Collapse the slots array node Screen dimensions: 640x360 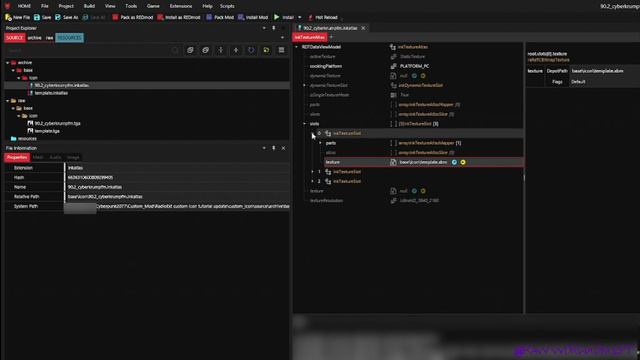304,124
